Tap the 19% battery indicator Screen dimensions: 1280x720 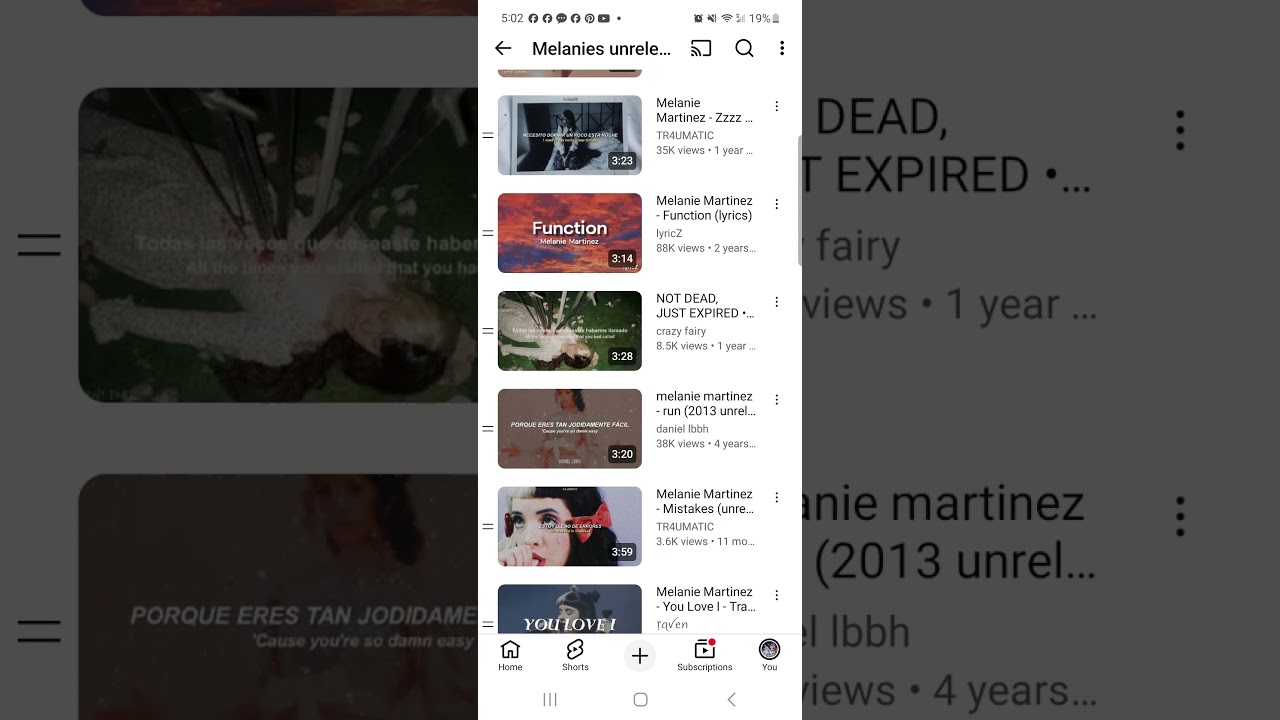[764, 18]
